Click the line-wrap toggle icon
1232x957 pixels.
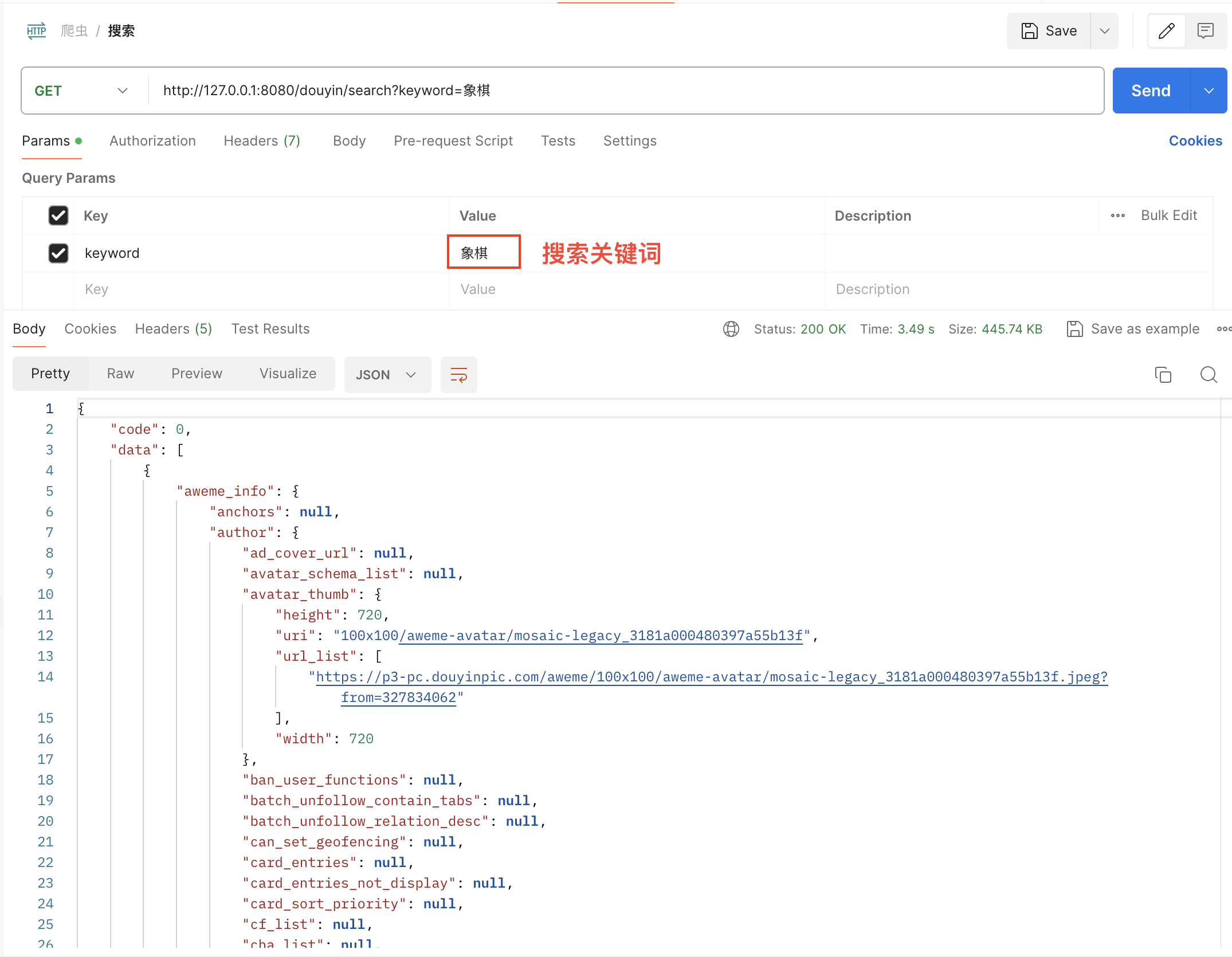pos(458,374)
